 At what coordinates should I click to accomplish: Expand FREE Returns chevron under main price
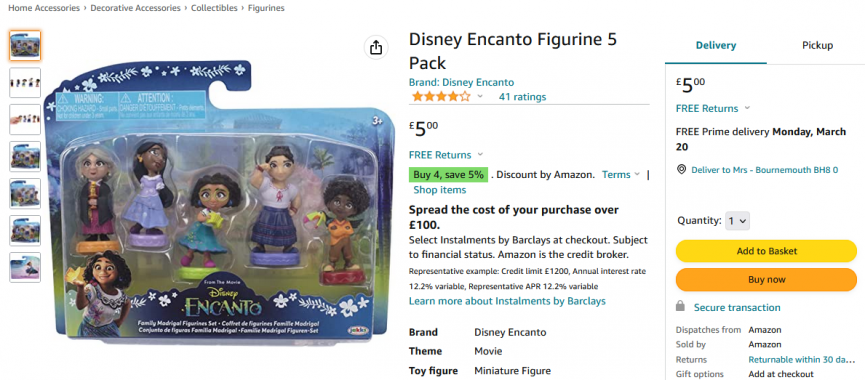click(480, 154)
